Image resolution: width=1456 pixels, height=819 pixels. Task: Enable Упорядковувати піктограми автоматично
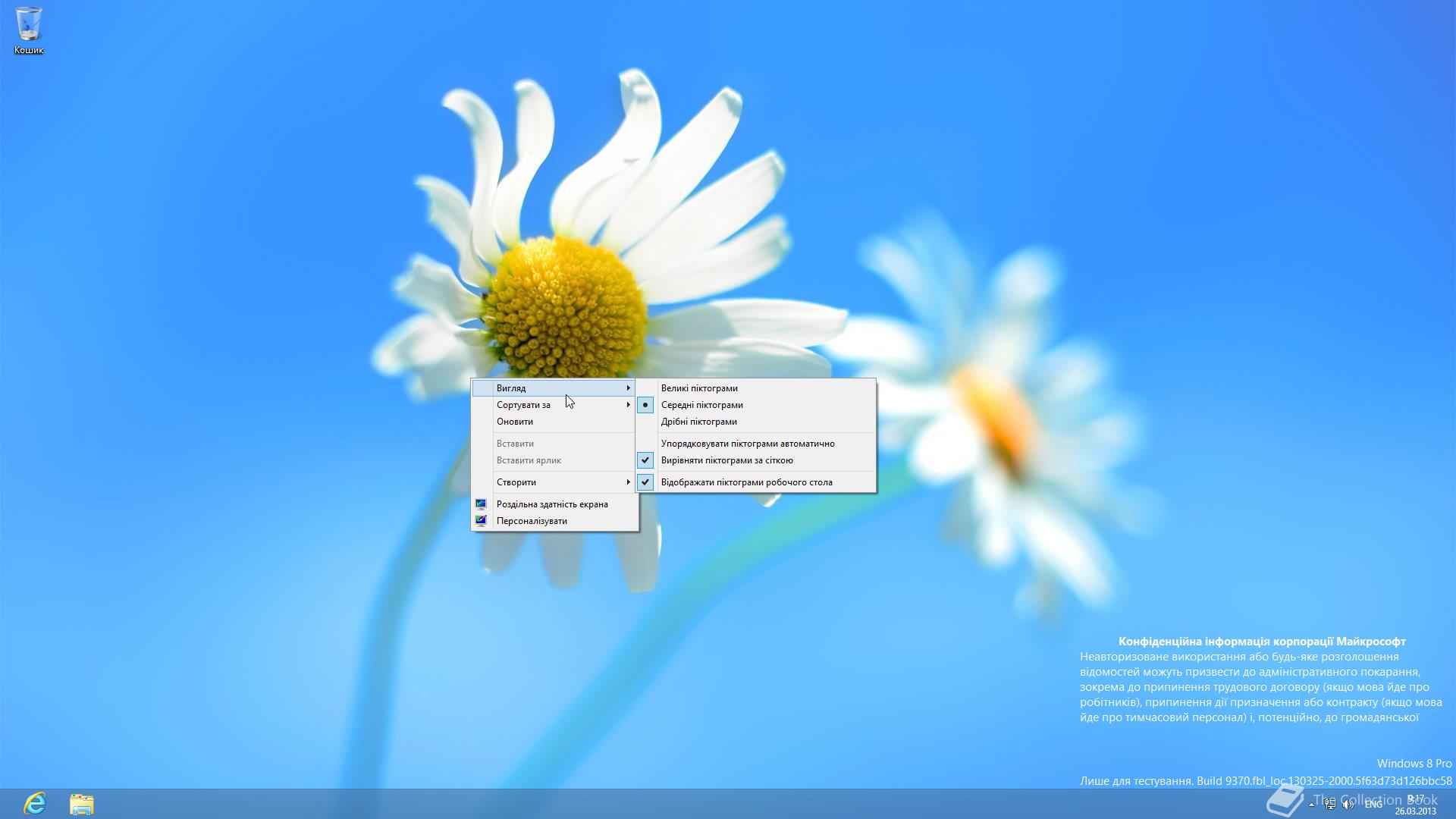[755, 443]
